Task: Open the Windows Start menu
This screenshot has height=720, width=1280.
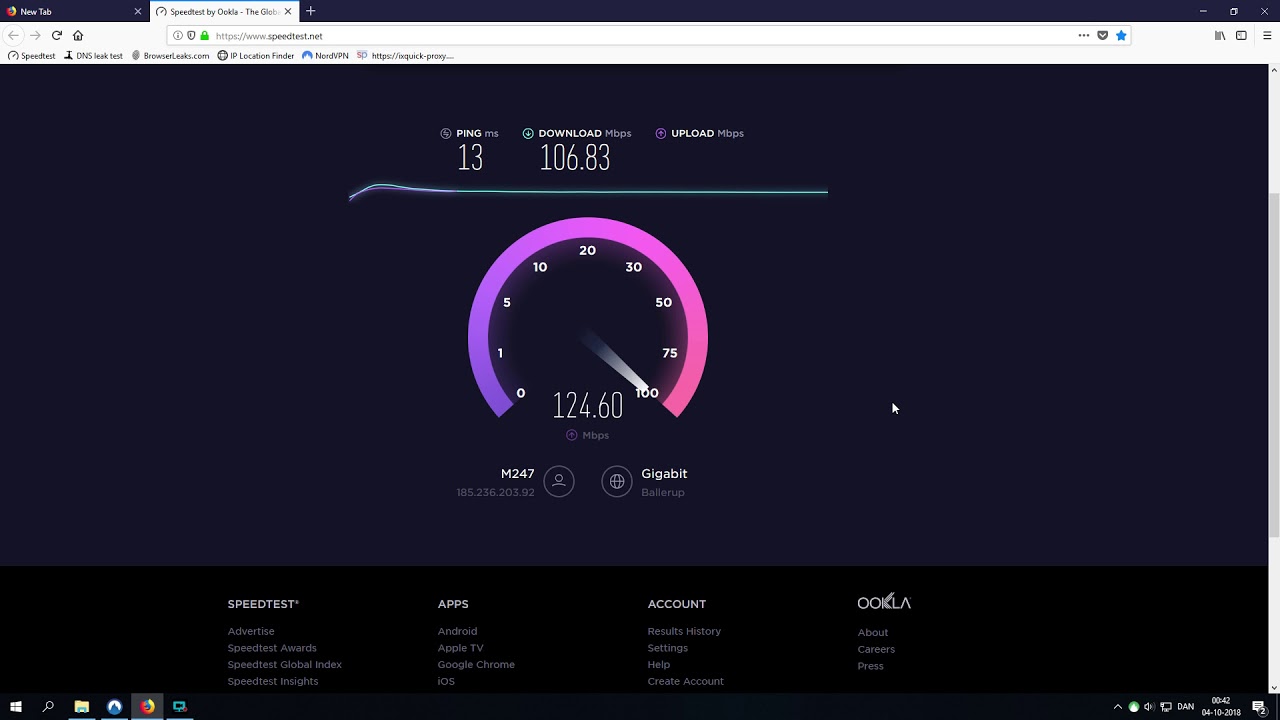Action: 16,706
